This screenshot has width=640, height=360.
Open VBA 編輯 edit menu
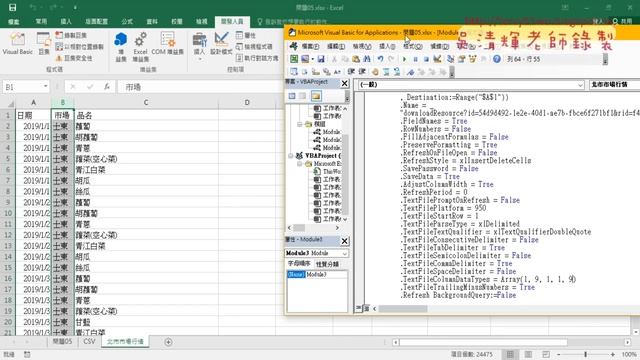pyautogui.click(x=336, y=47)
